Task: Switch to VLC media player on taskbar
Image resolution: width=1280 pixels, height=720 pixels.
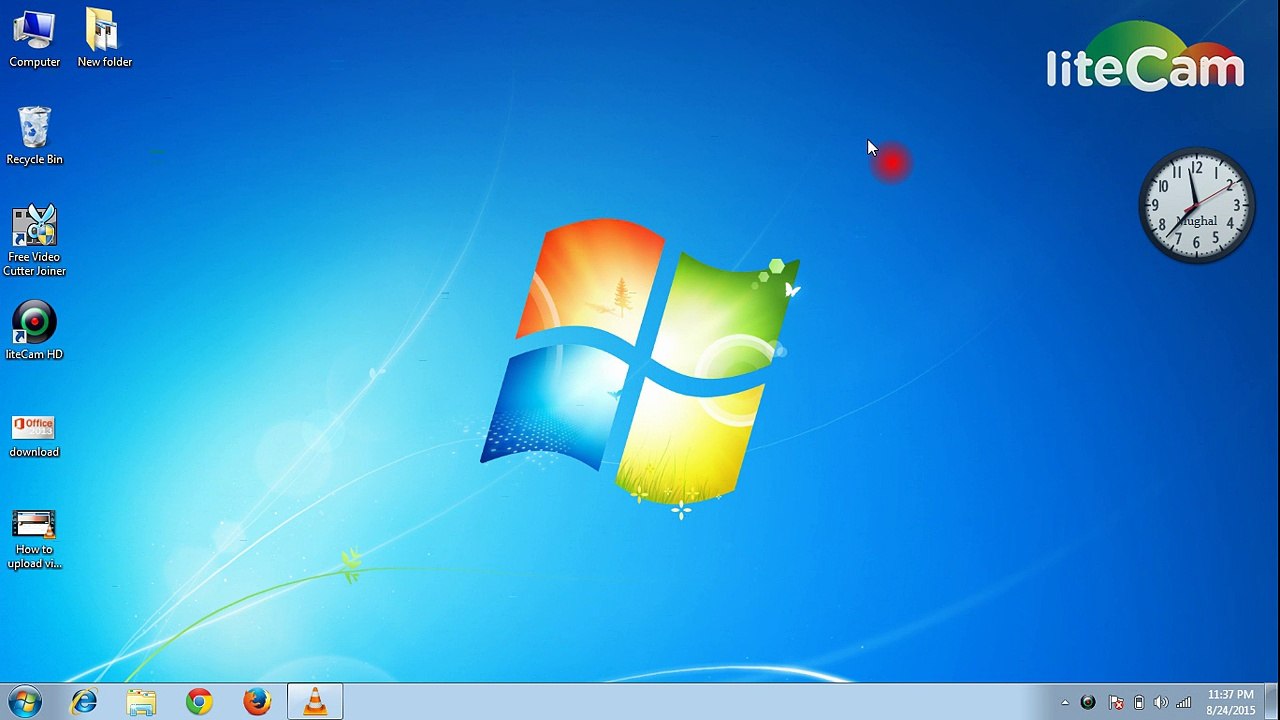Action: [315, 702]
